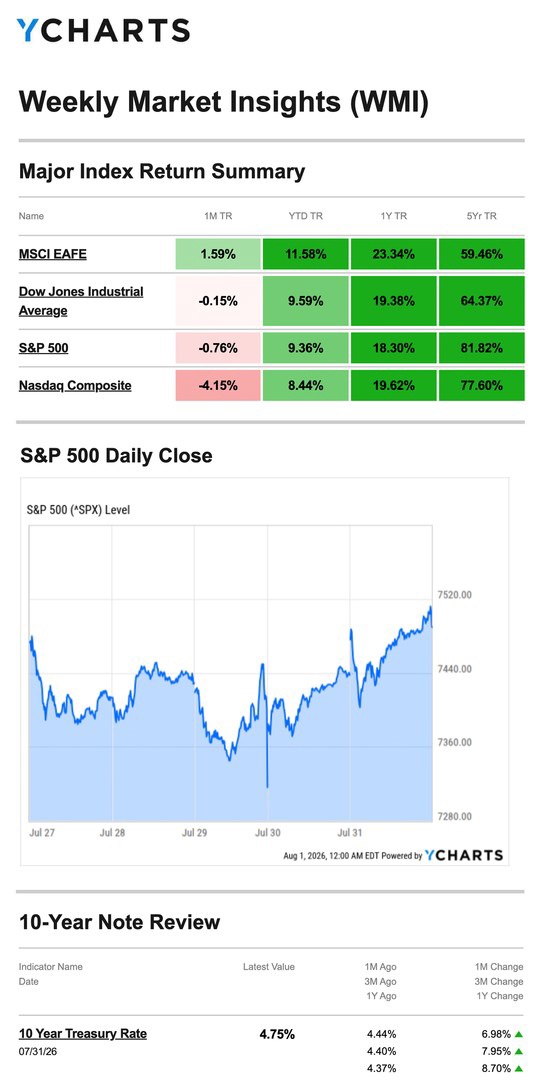Click the 1Y TR column header

[x=394, y=216]
